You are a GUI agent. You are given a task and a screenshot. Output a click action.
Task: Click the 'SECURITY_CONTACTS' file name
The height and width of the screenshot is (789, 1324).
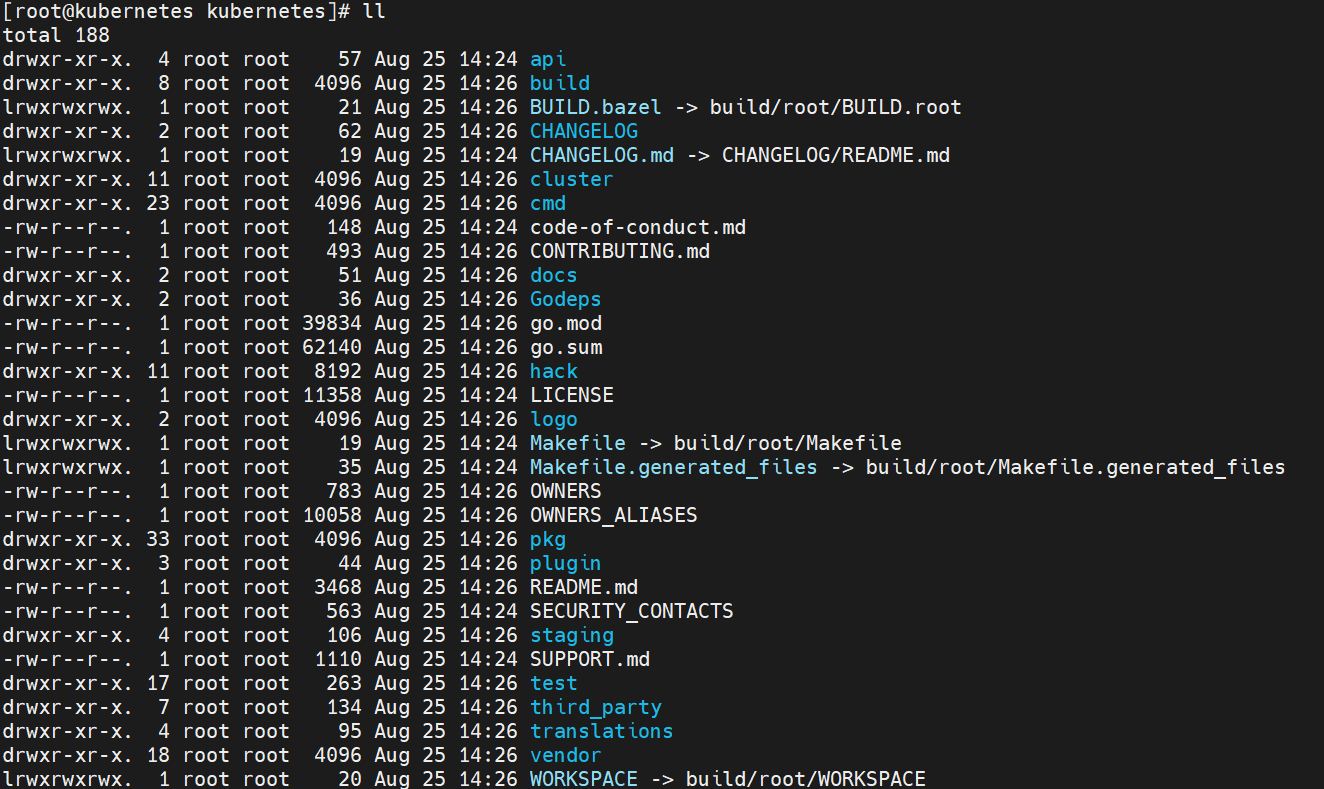[632, 611]
